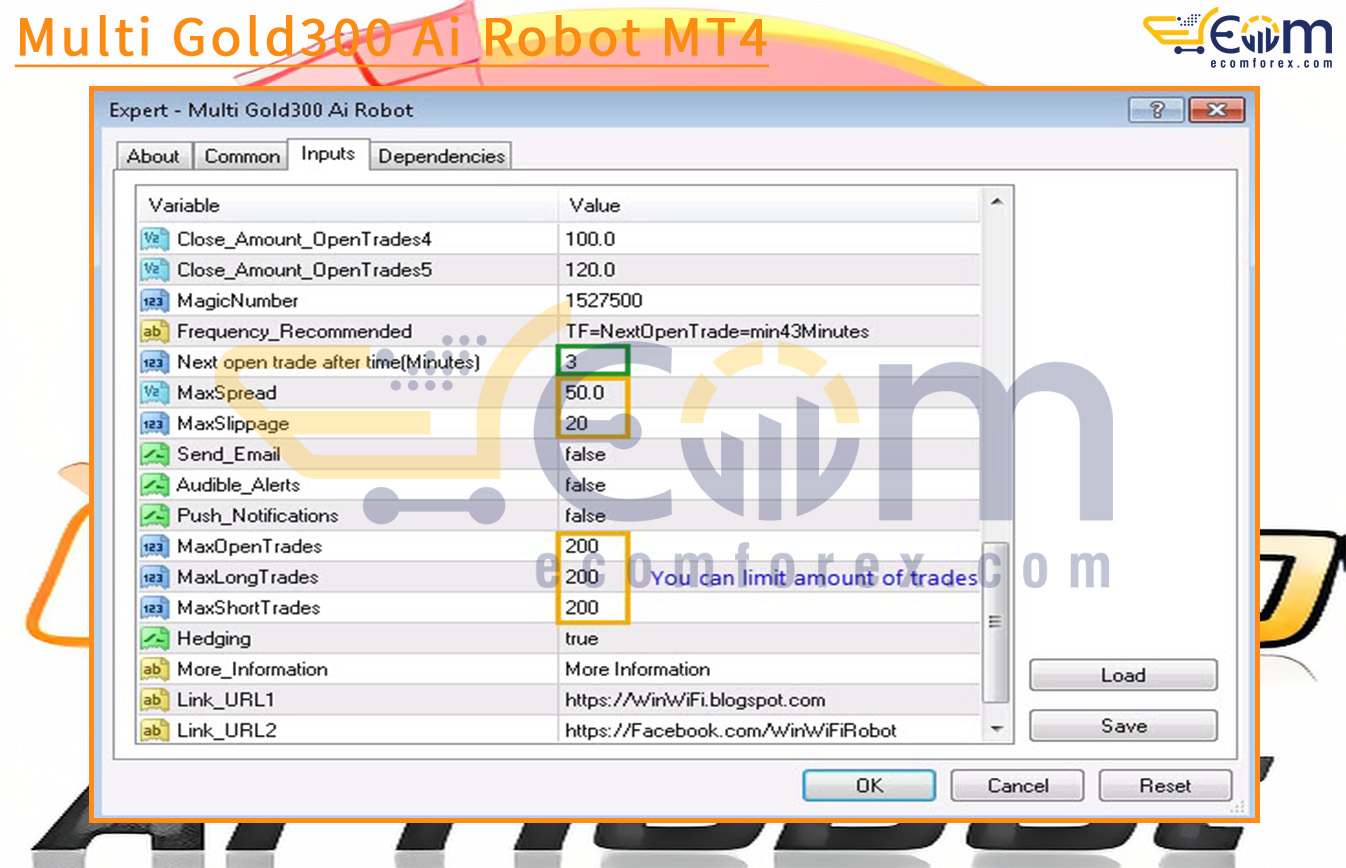Click the double-type icon beside MaxSpread
The width and height of the screenshot is (1346, 868).
click(x=154, y=393)
